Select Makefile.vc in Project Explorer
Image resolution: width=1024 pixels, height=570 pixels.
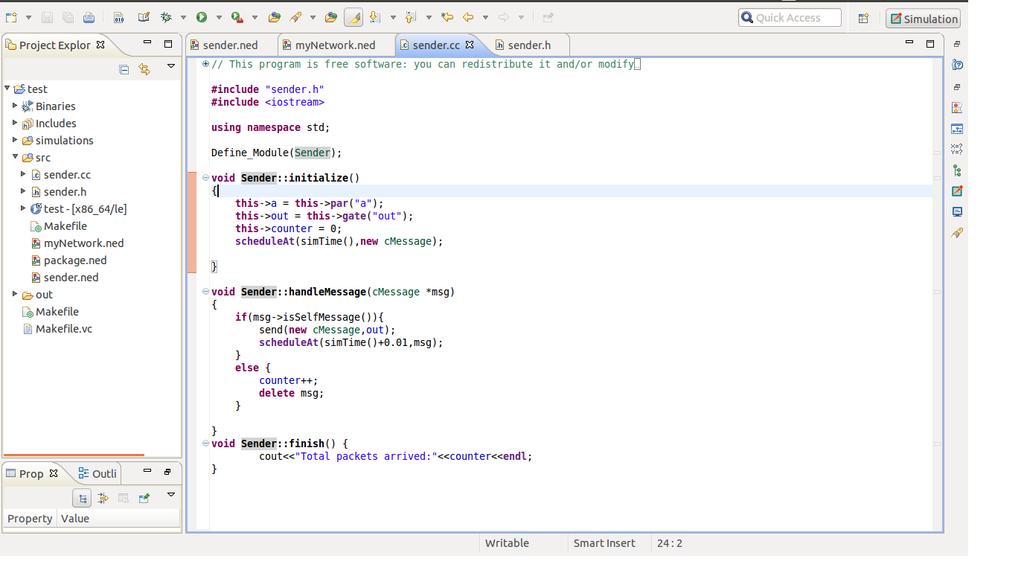coord(63,328)
